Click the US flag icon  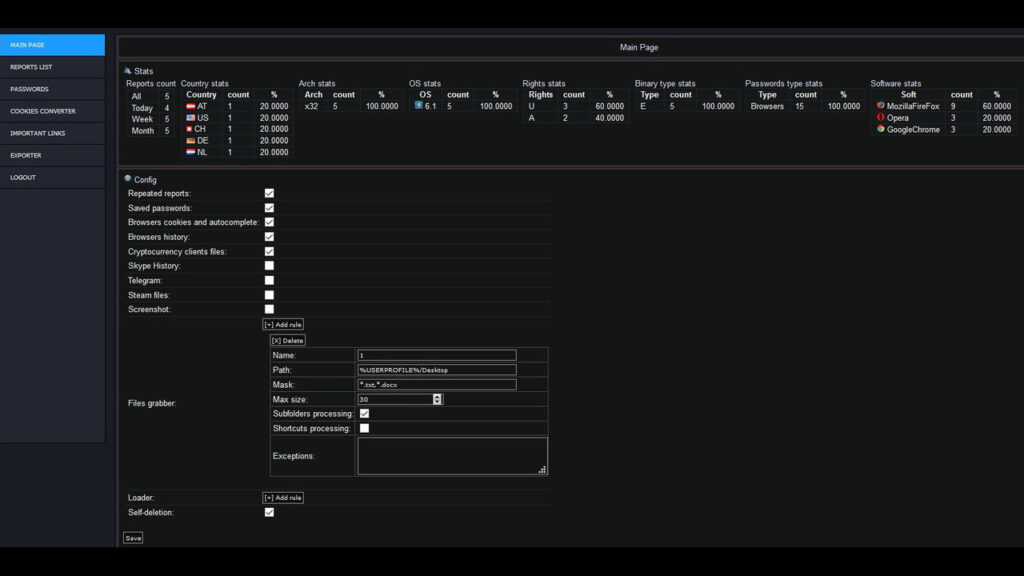click(x=191, y=118)
